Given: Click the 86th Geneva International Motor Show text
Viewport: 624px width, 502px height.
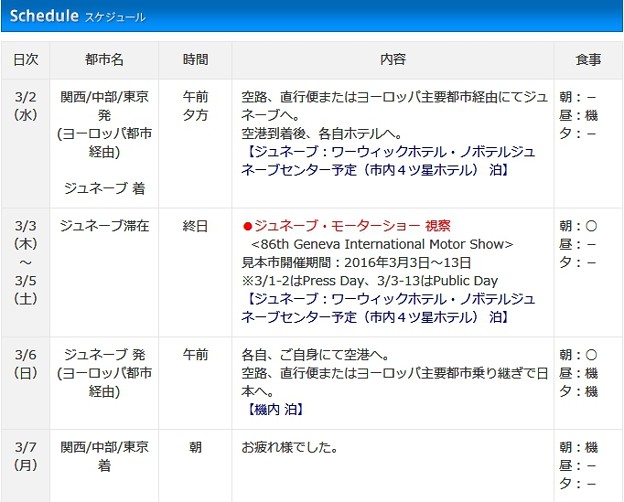Looking at the screenshot, I should click(382, 244).
